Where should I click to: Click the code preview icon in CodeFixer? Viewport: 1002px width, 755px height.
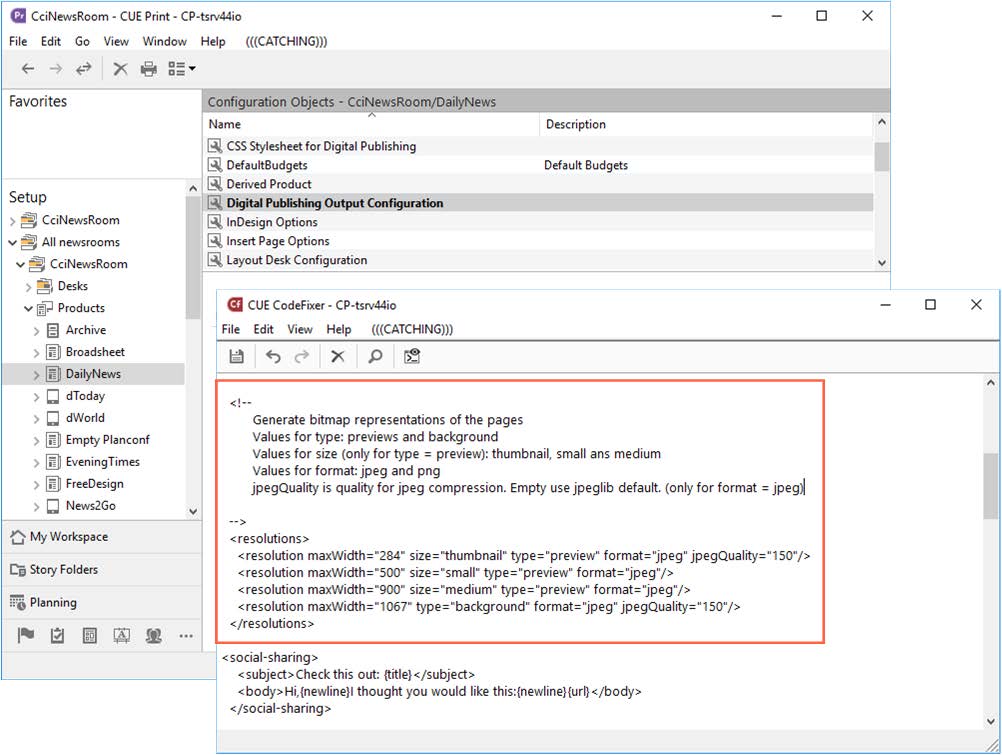(411, 356)
